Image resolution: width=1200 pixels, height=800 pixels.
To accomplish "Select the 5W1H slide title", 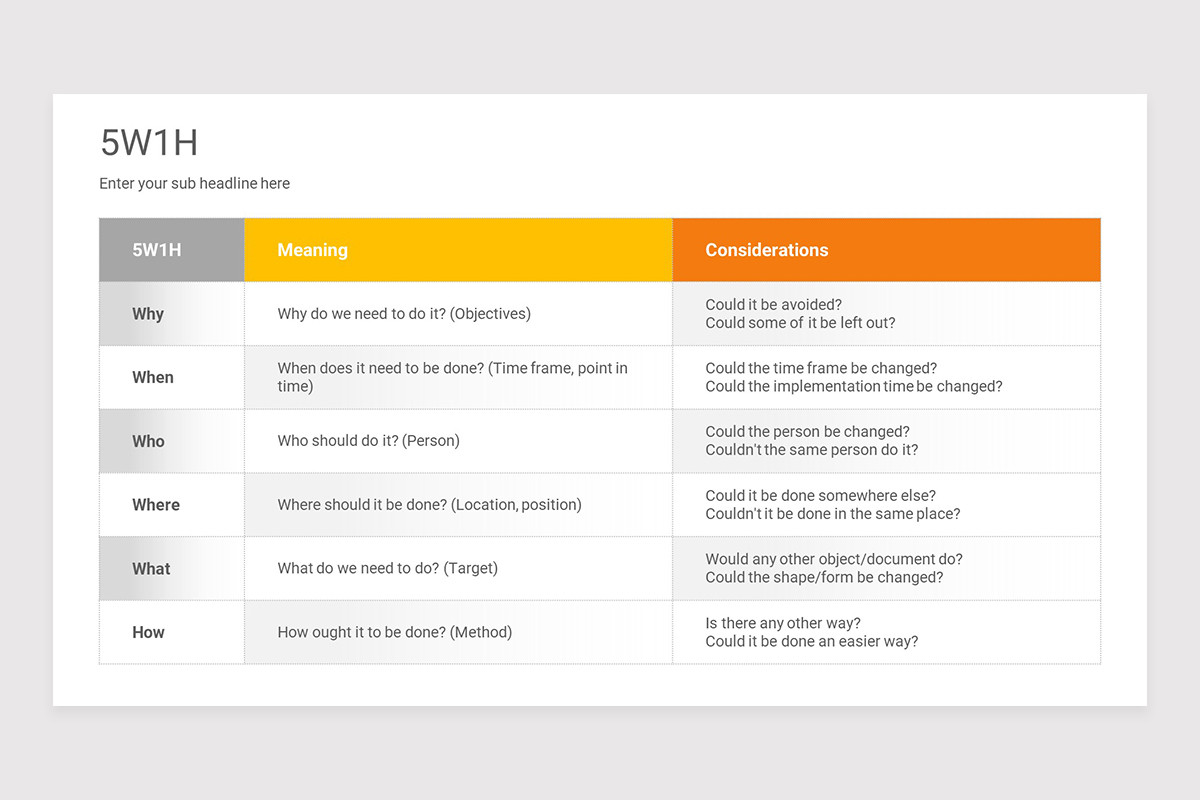I will (x=149, y=143).
